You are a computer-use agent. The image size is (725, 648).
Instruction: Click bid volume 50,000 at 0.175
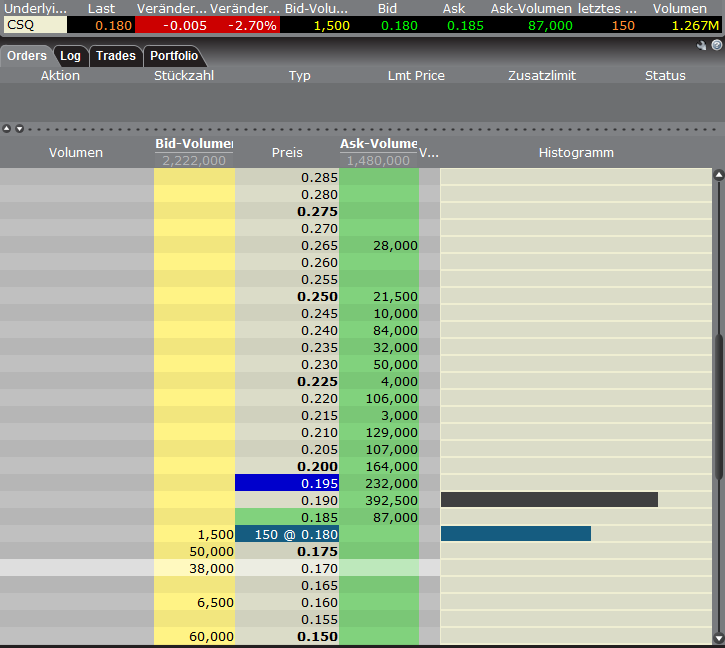coord(194,552)
